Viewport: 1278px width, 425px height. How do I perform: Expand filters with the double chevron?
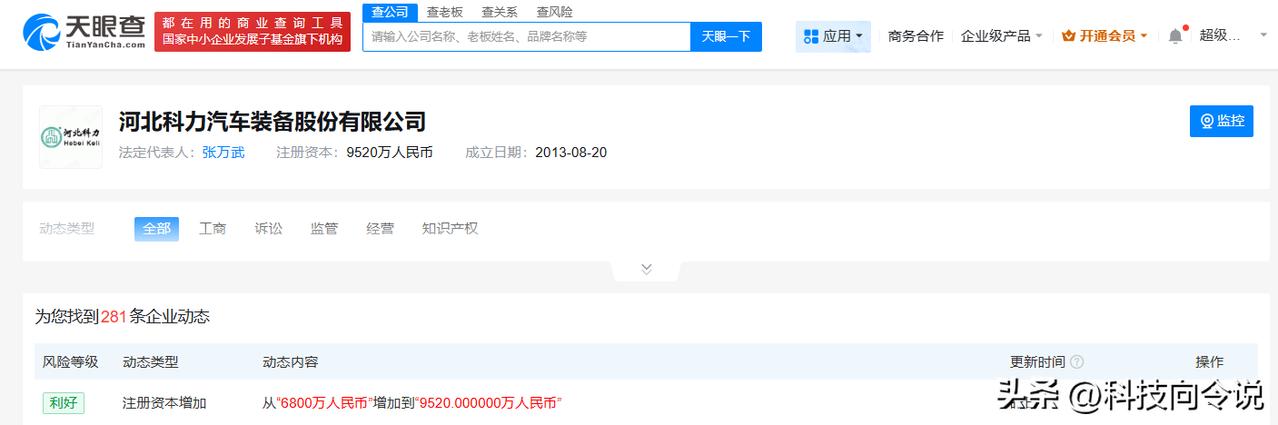click(x=646, y=269)
